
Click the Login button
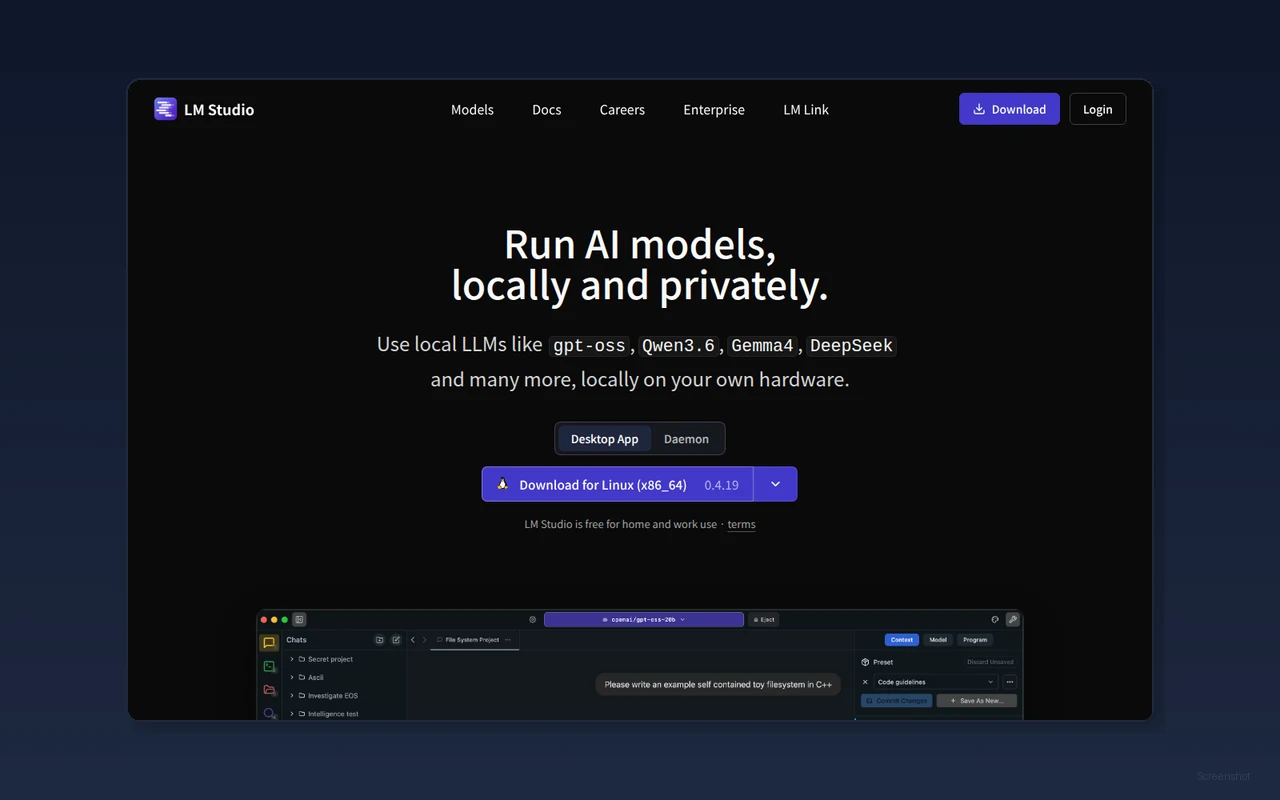pos(1097,109)
